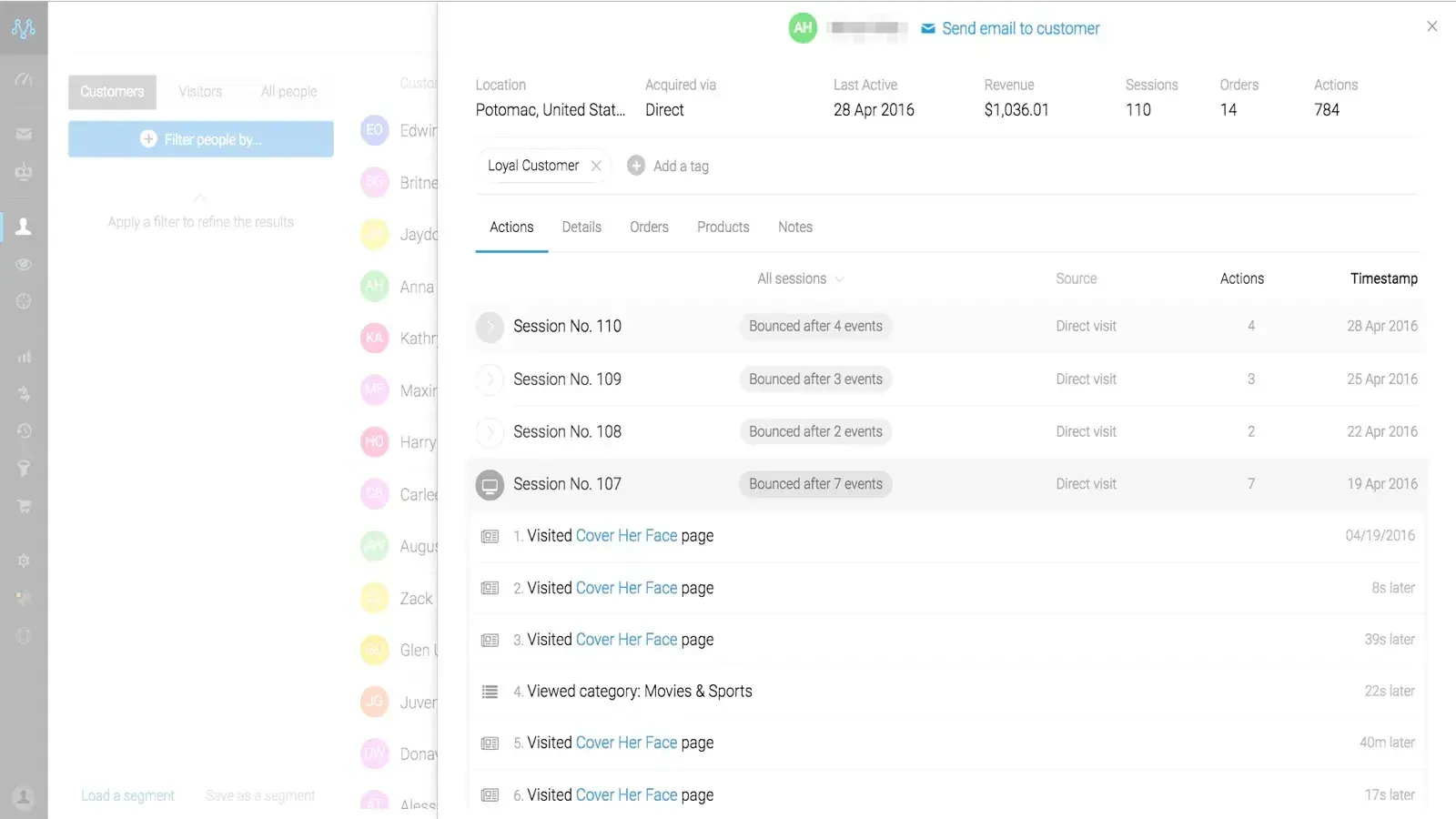The width and height of the screenshot is (1456, 819).
Task: Remove the Loyal Customer tag
Action: (x=596, y=166)
